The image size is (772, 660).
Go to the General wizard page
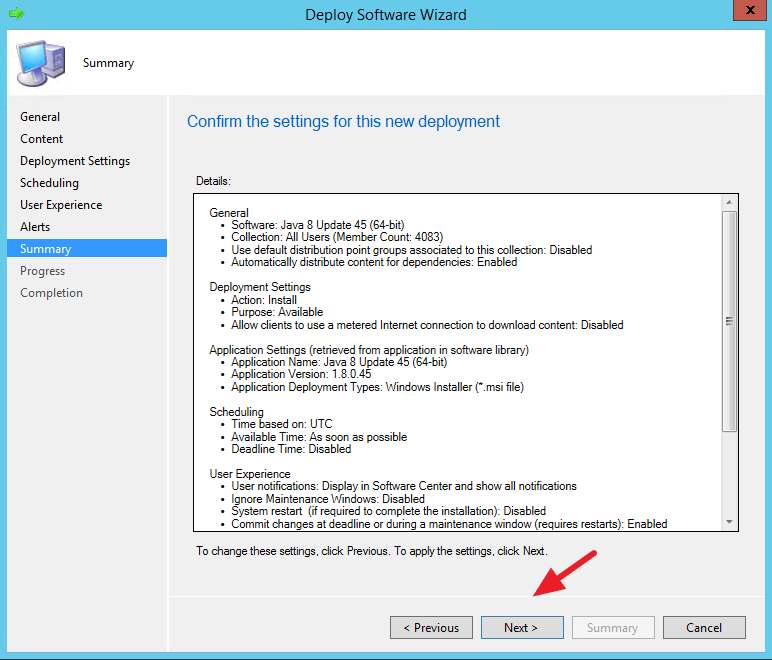tap(40, 117)
